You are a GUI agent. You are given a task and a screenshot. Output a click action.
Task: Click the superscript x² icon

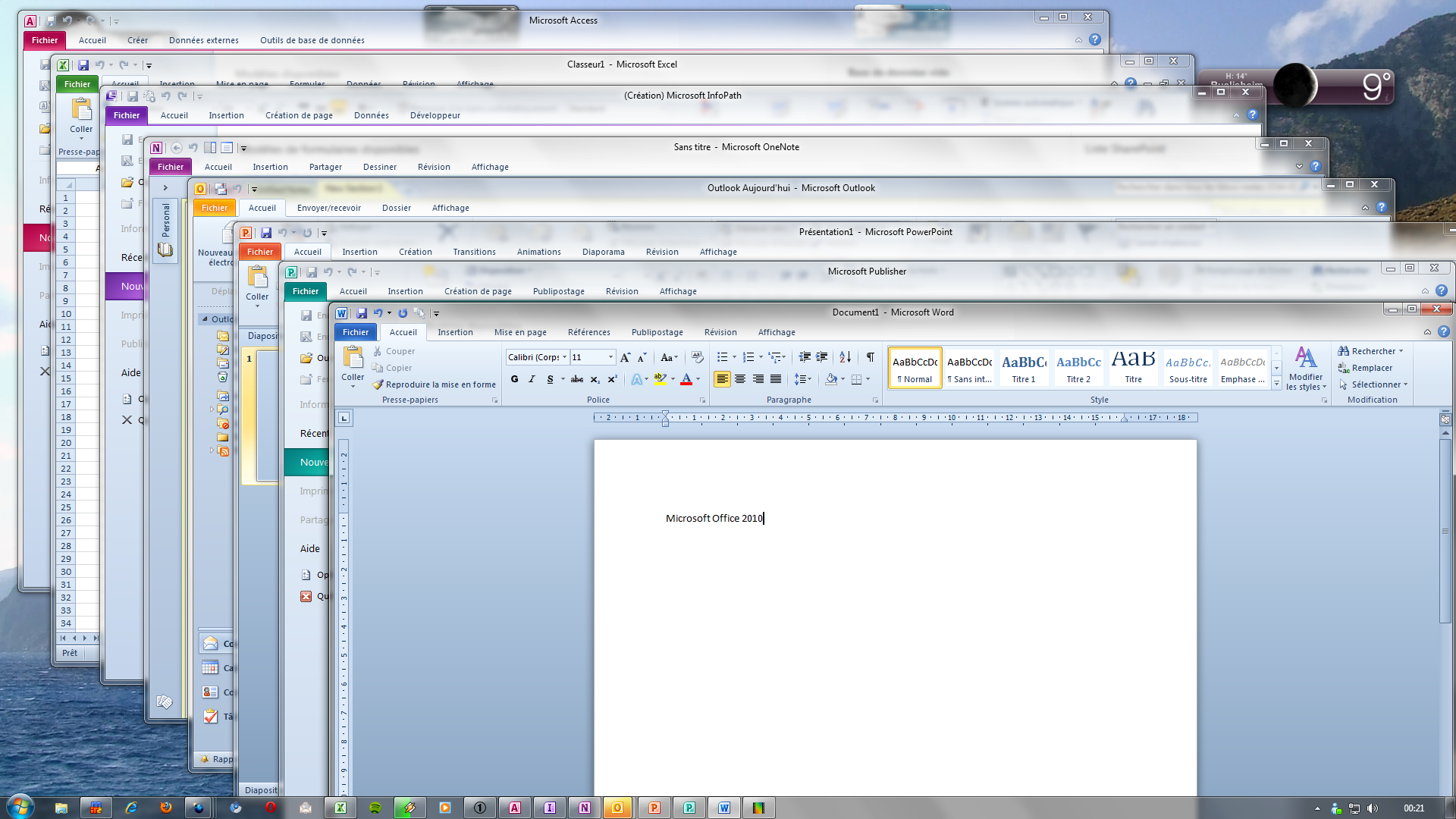tap(612, 379)
